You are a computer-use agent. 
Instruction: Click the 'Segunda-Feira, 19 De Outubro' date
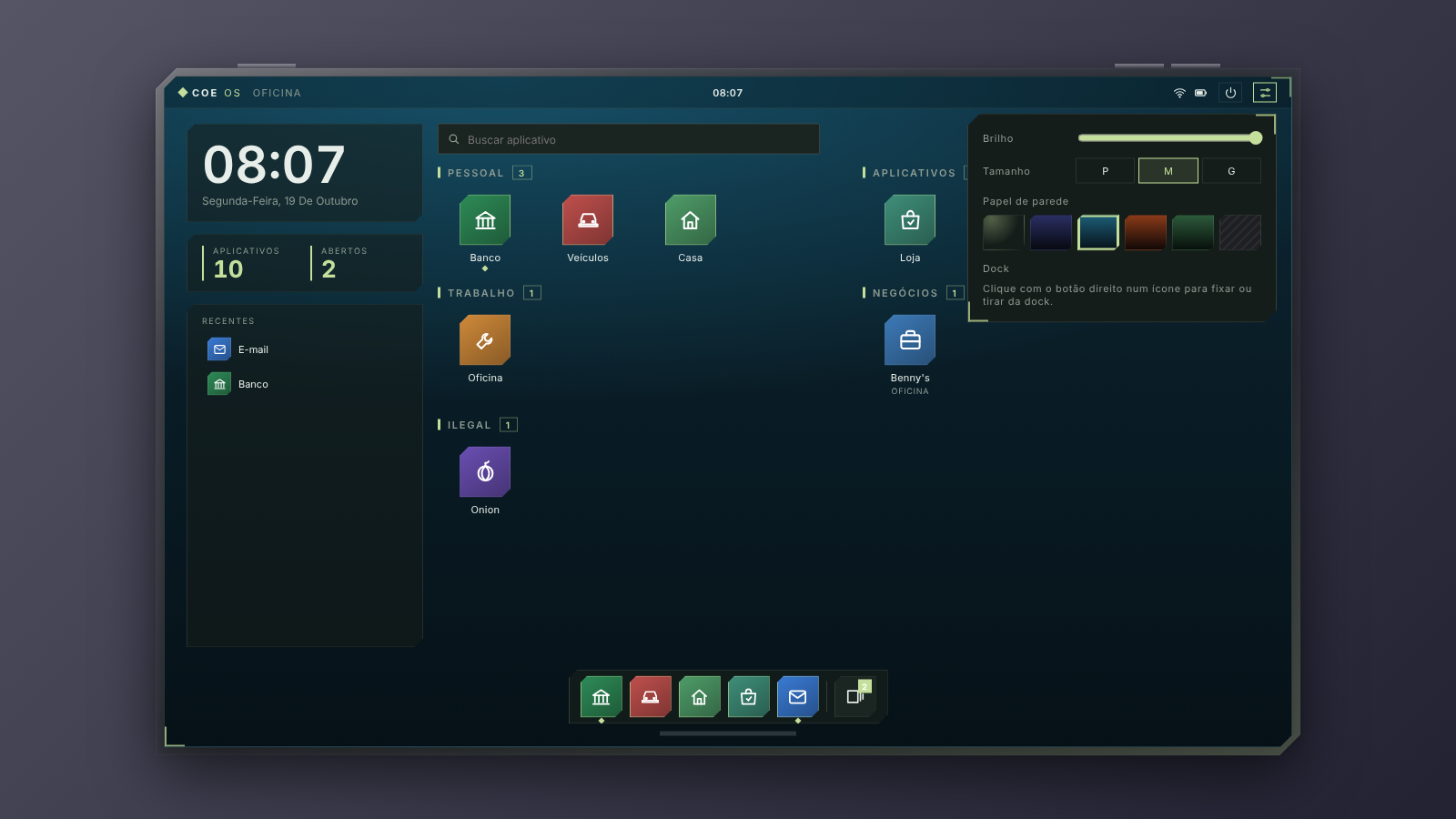[280, 201]
